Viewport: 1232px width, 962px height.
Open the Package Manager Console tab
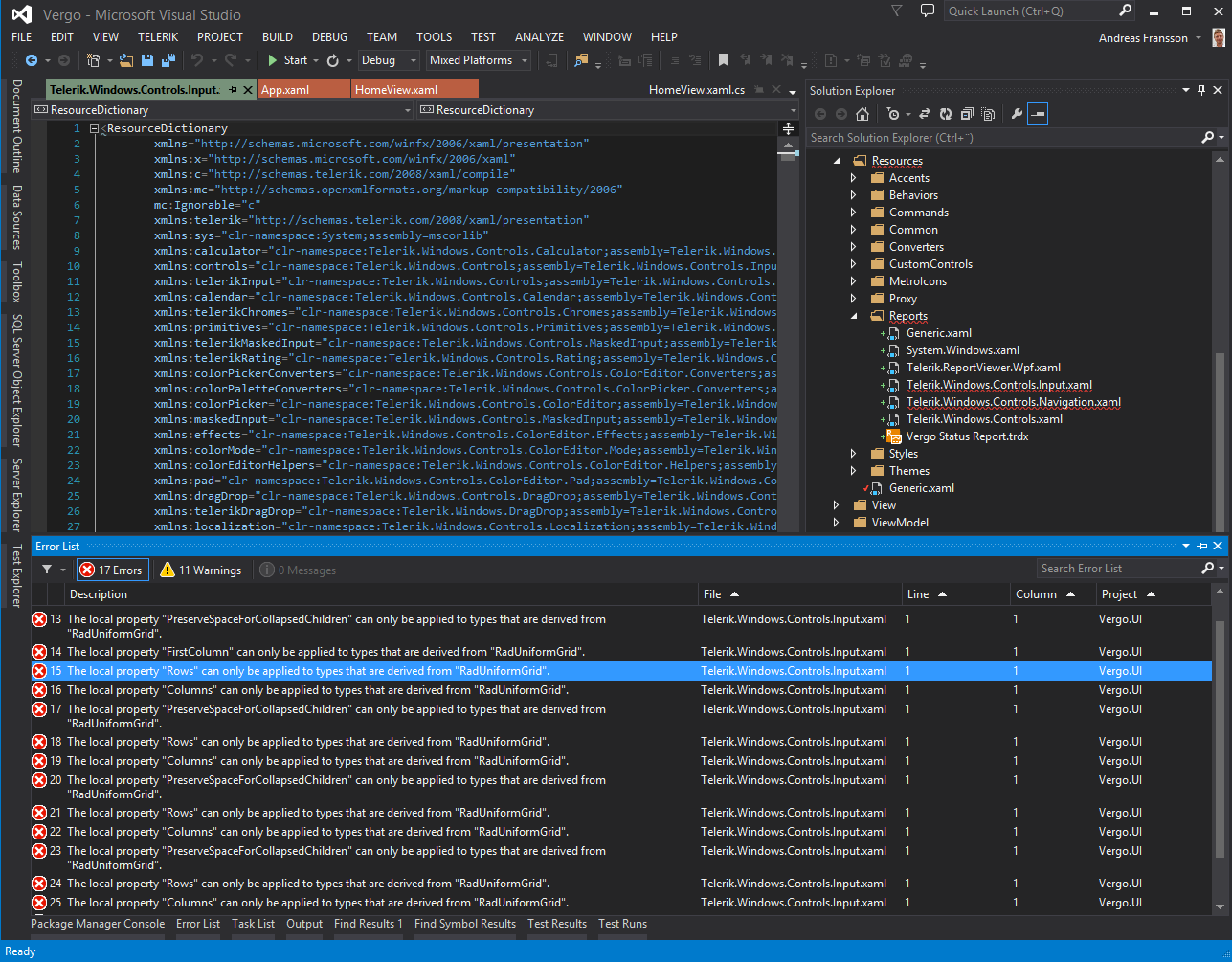pyautogui.click(x=98, y=924)
